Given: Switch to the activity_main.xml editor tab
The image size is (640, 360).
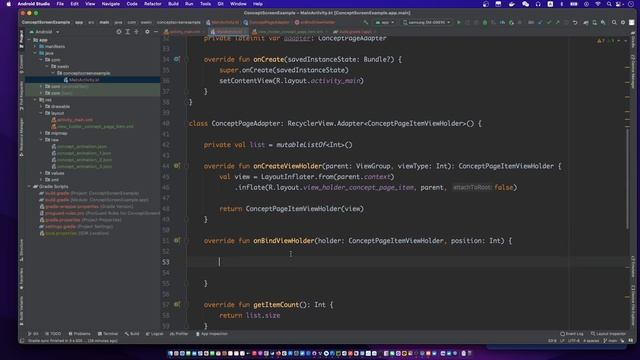Looking at the screenshot, I should coord(182,32).
